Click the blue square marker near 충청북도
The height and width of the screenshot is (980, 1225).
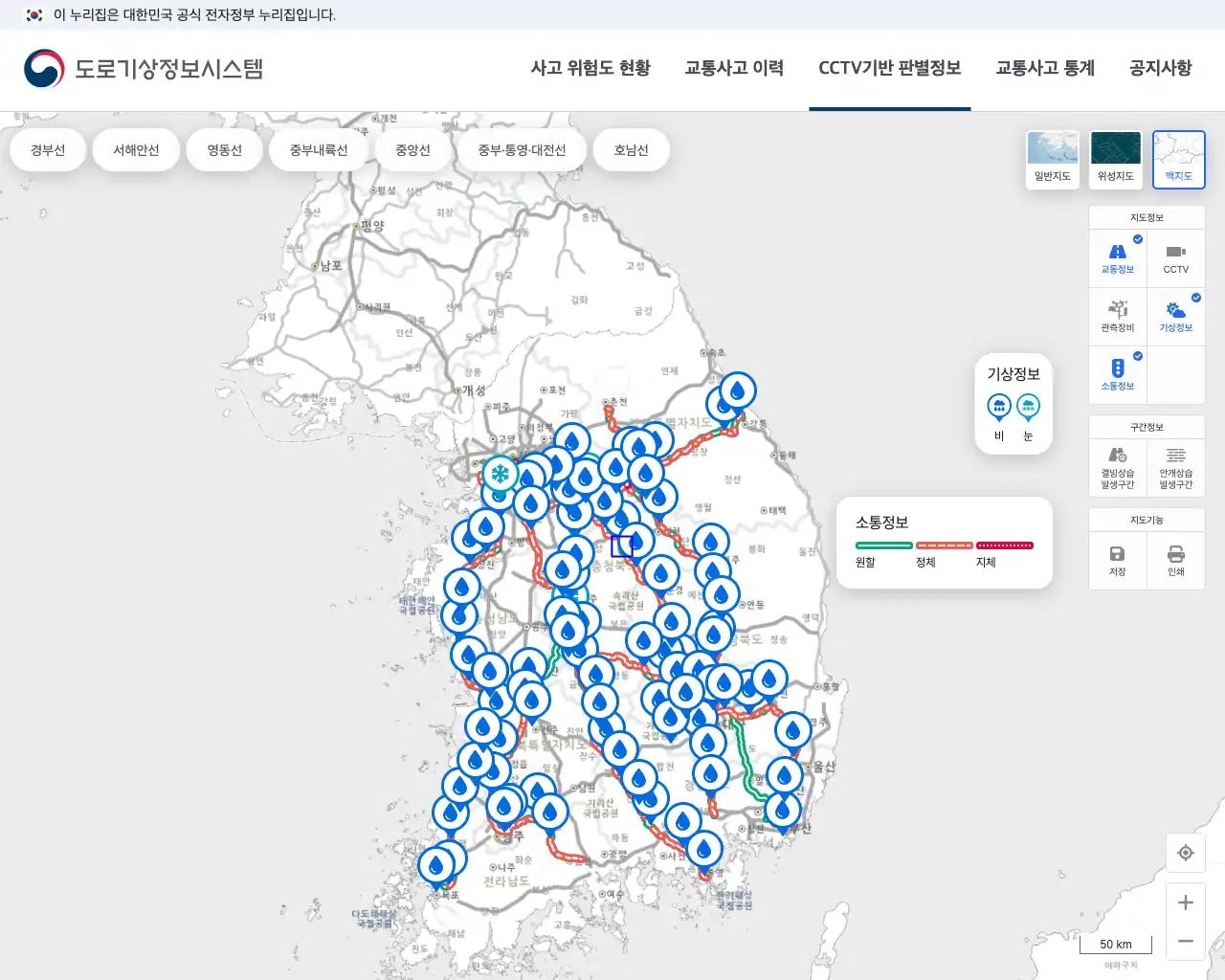pos(622,546)
